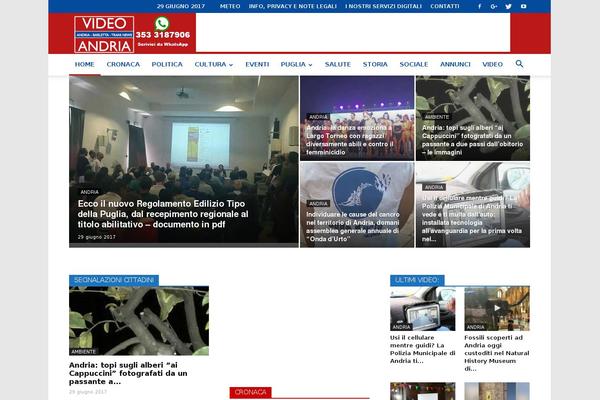Click the WhatsApp logo icon
The image size is (600, 400).
pos(162,24)
